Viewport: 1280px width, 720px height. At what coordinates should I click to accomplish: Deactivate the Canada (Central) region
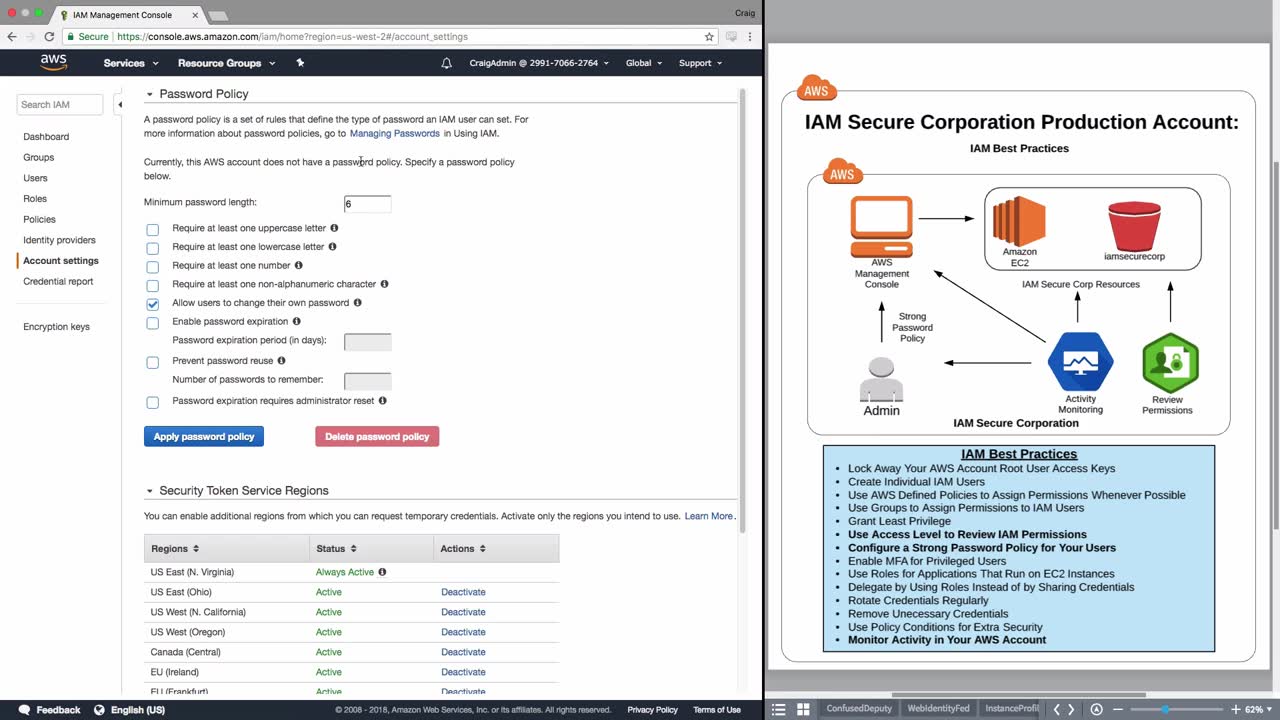point(463,652)
